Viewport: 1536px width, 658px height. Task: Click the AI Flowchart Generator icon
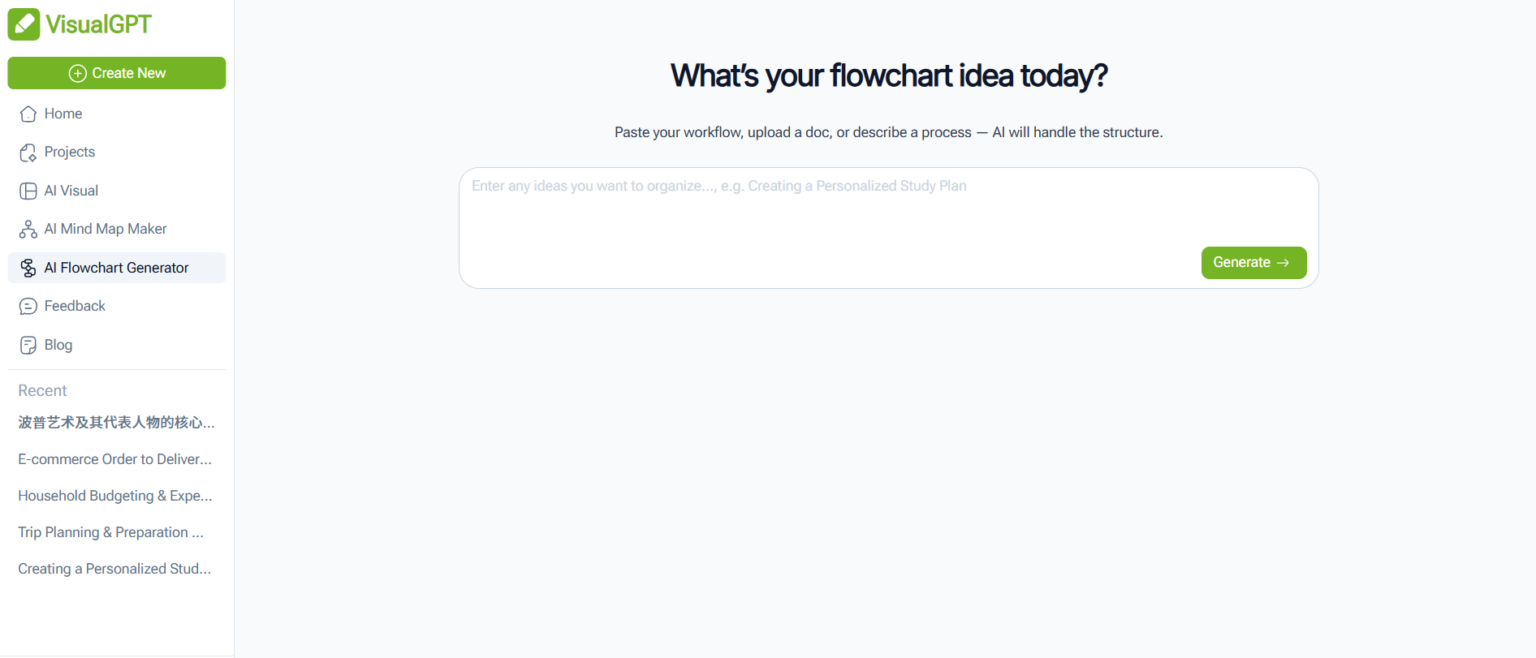click(x=28, y=267)
